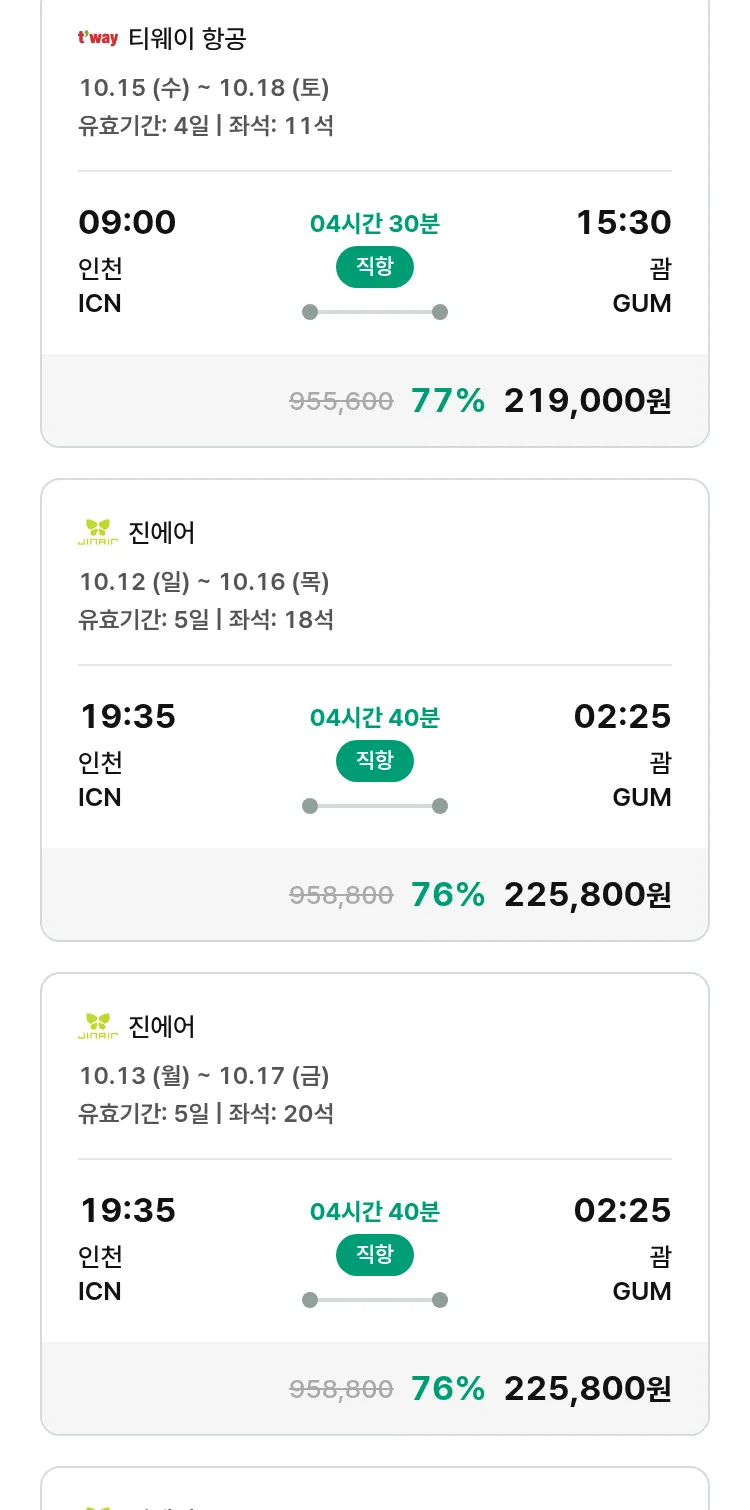The height and width of the screenshot is (1510, 750).
Task: Click the 10.15 (수) ~ 10.18 (토) date range
Action: point(204,88)
